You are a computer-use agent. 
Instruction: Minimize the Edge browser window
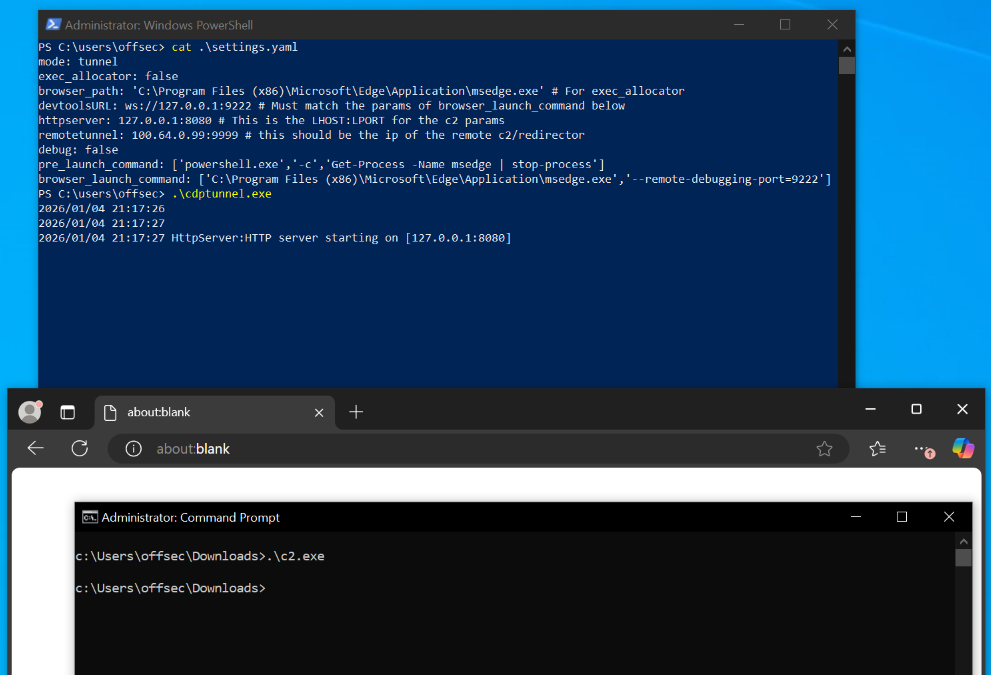[x=869, y=410]
